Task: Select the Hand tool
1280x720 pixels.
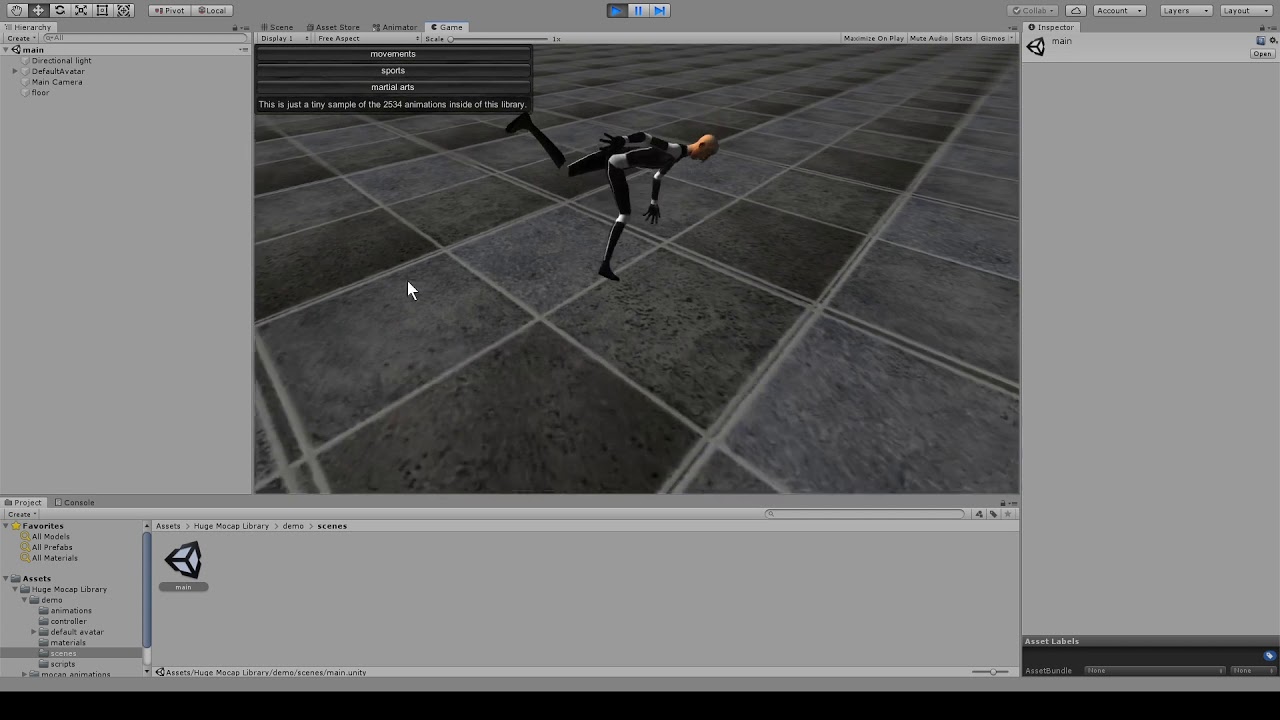Action: click(16, 10)
